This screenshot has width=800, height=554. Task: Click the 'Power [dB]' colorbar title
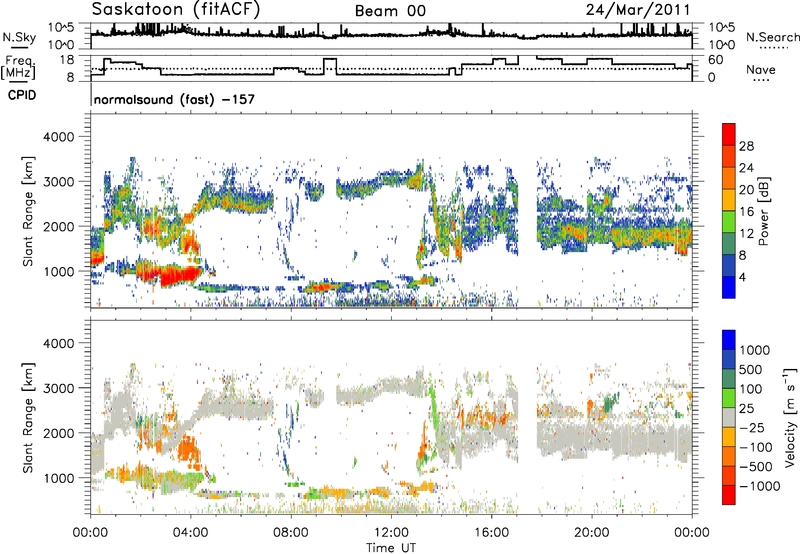763,211
